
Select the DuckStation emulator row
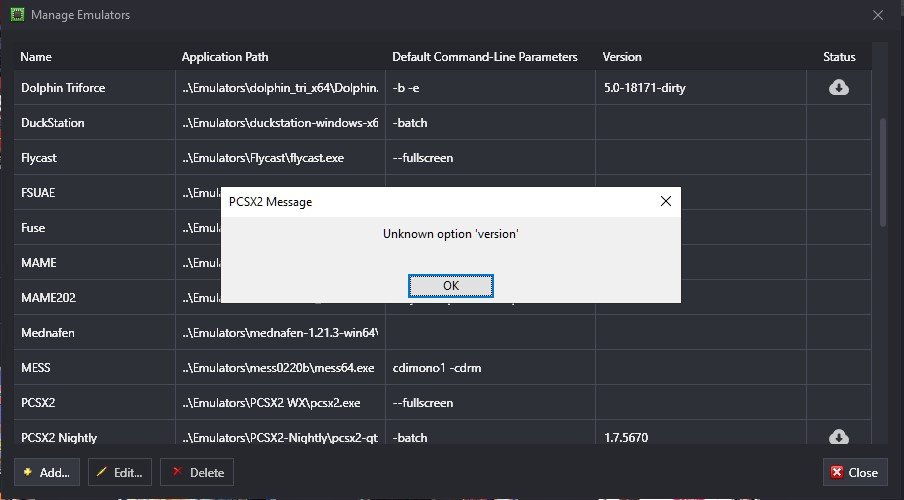tap(443, 122)
